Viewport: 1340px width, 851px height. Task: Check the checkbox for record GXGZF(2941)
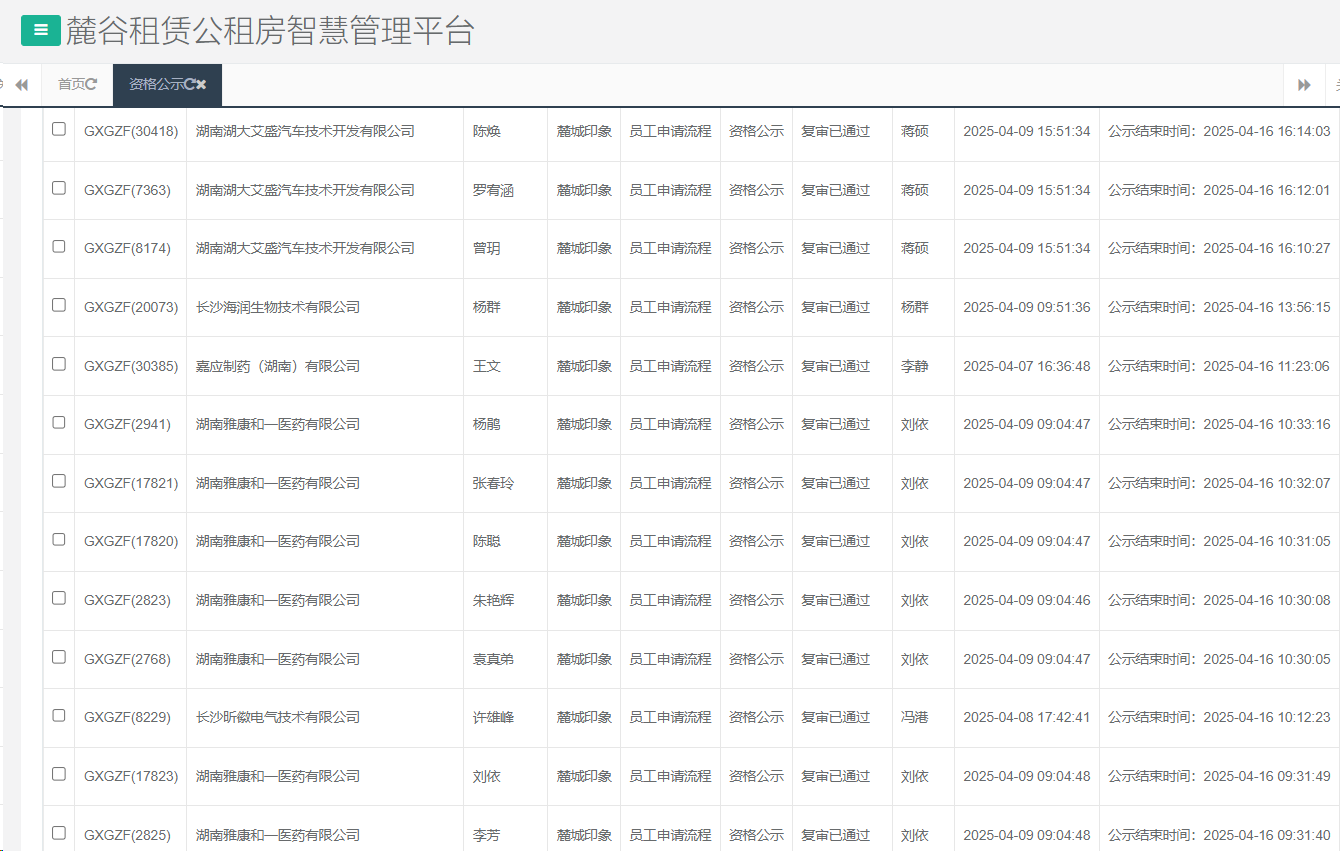point(57,424)
